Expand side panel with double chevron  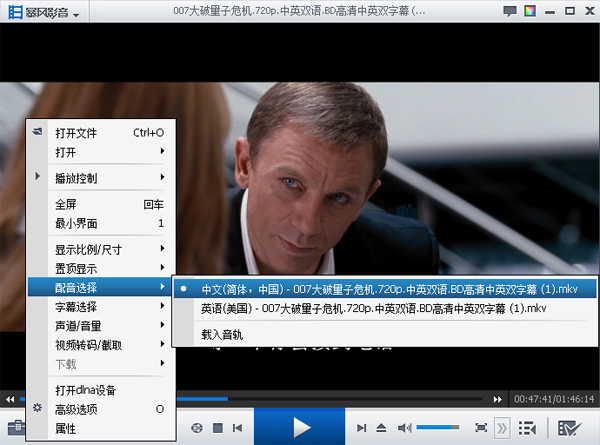(x=502, y=428)
